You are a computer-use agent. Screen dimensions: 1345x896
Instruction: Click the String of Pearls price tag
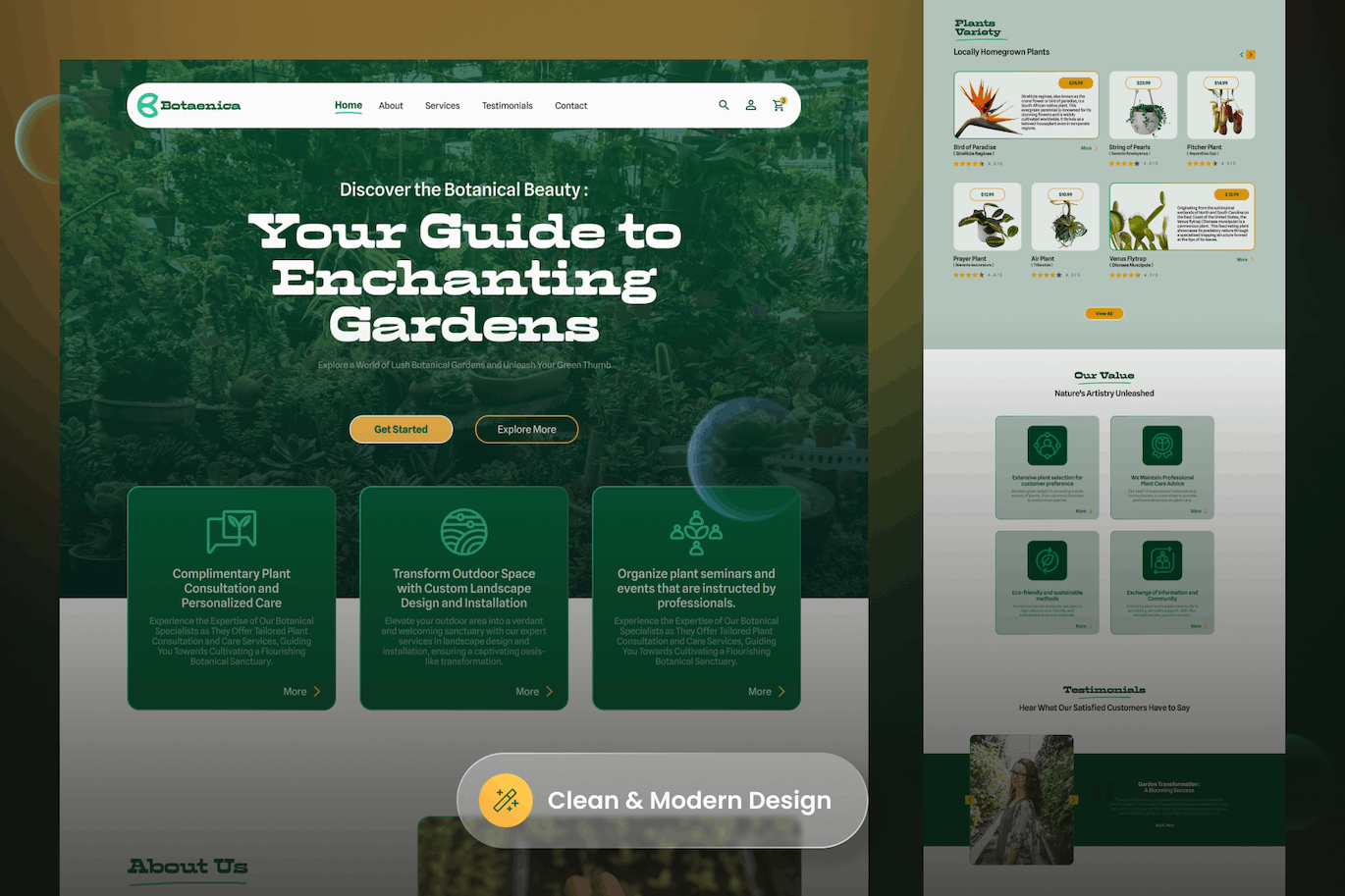coord(1144,83)
